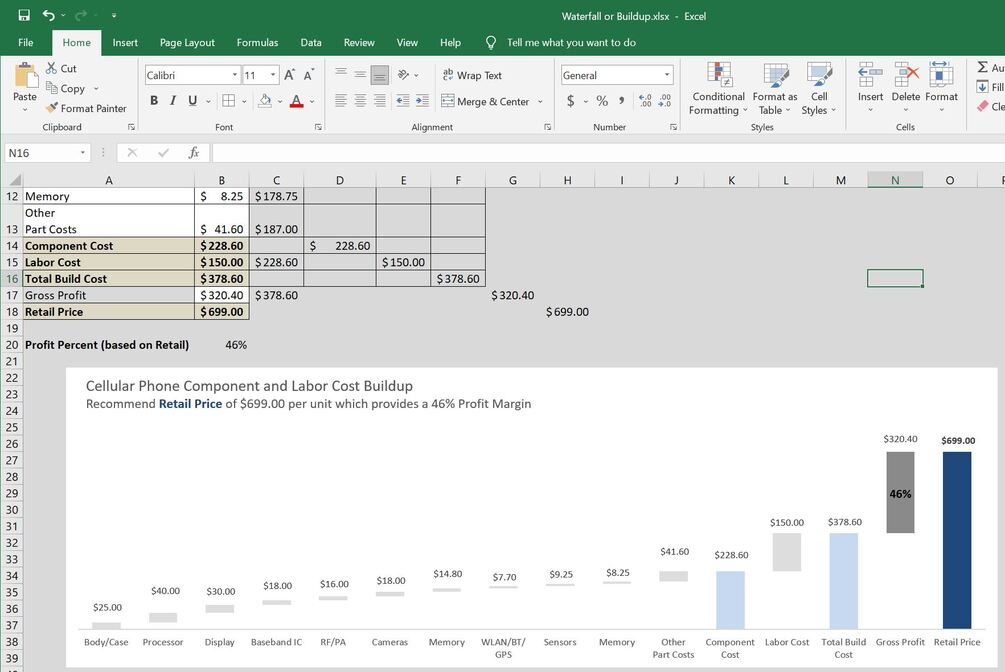Screen dimensions: 1005x672
Task: Expand the Merge & Center dropdown arrow
Action: click(540, 101)
